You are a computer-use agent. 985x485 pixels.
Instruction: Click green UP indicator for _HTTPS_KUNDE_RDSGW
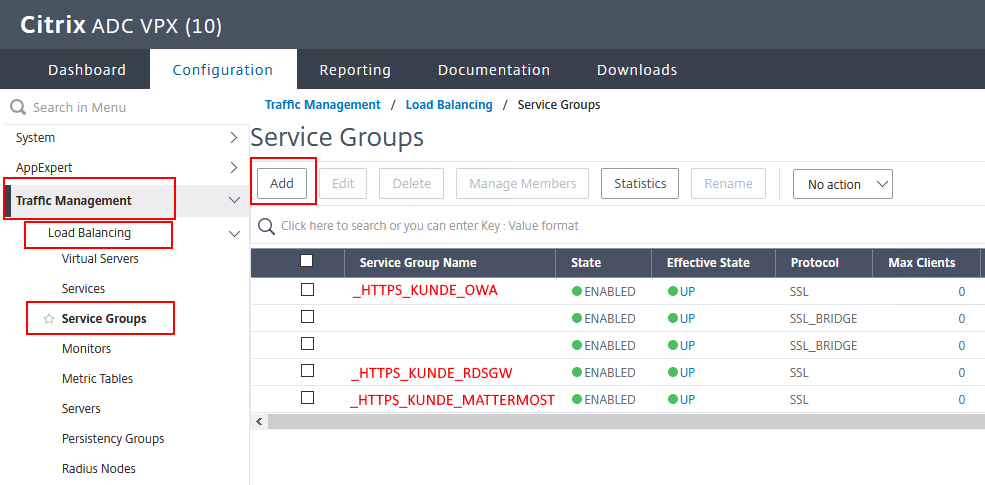tap(673, 373)
